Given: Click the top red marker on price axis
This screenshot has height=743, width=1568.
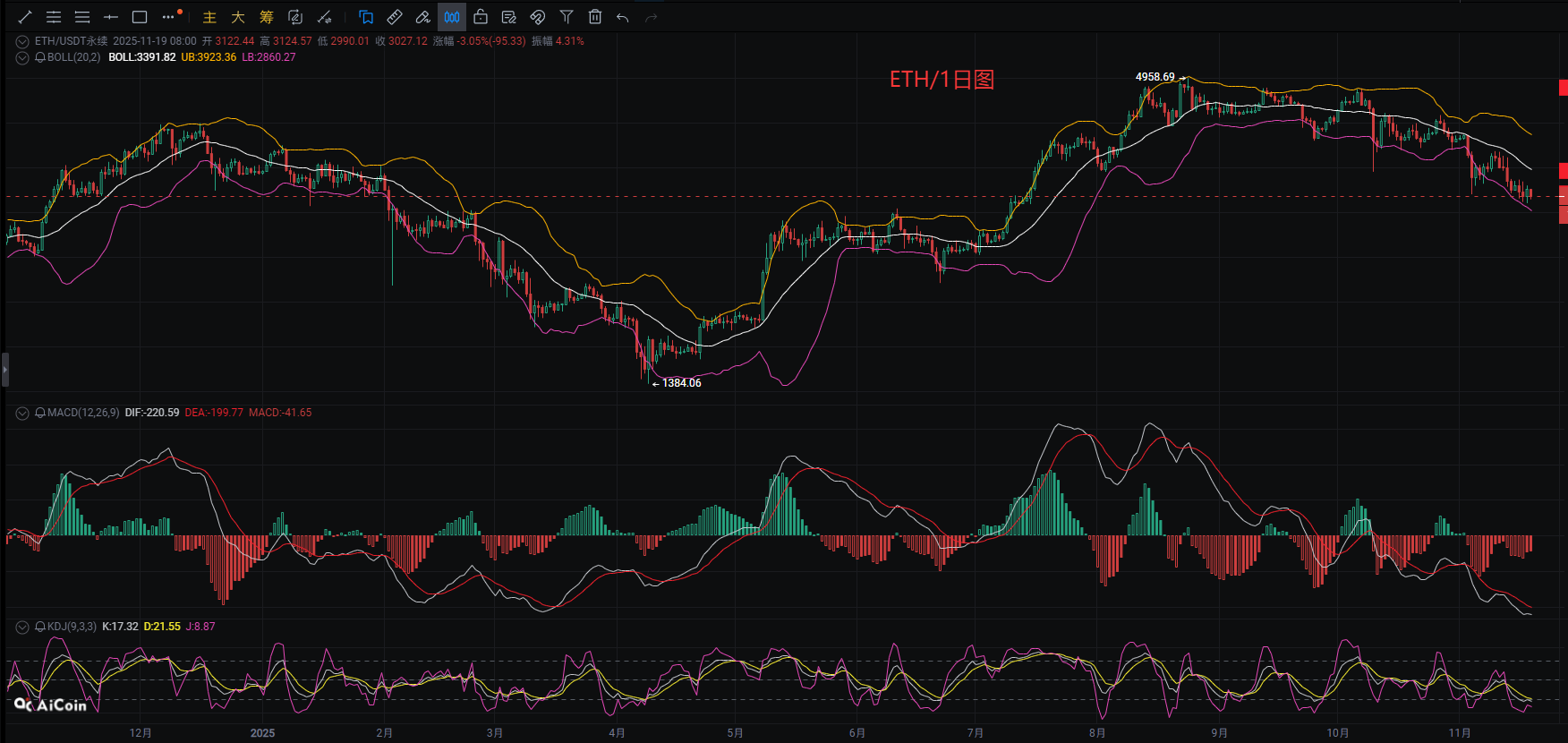Looking at the screenshot, I should pyautogui.click(x=1563, y=88).
